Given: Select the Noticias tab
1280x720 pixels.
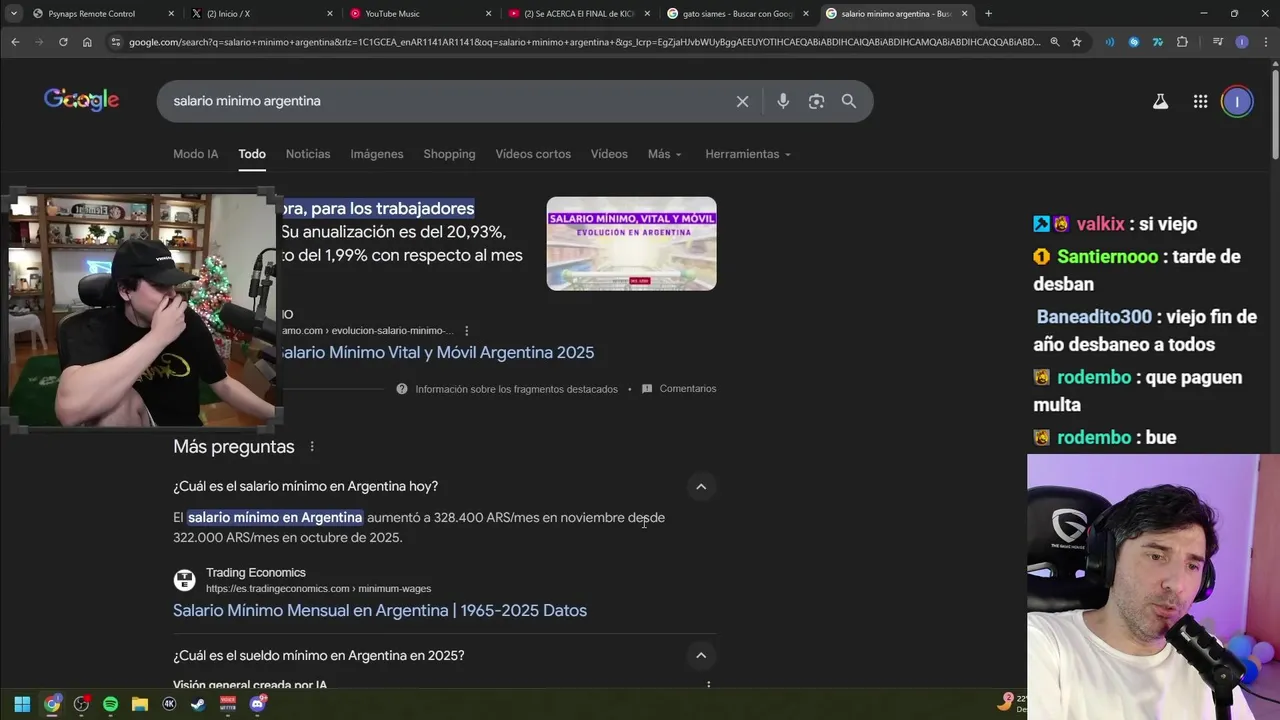Looking at the screenshot, I should click(x=308, y=154).
